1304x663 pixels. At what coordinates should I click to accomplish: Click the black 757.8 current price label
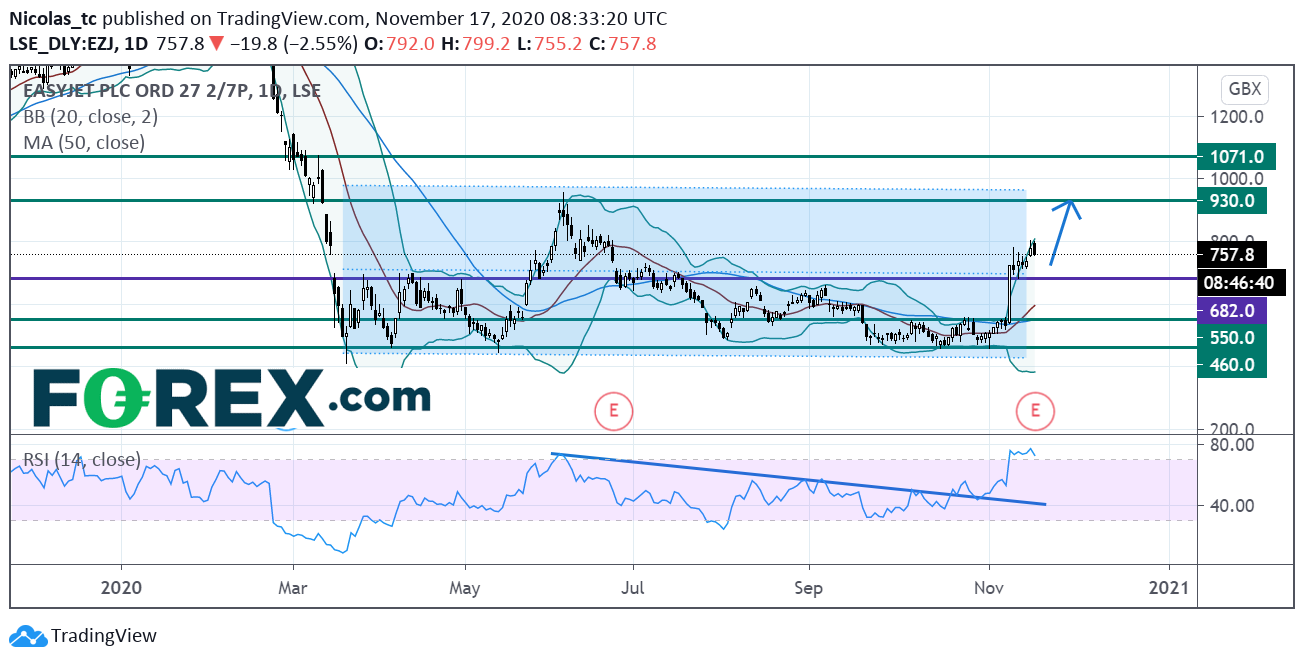(1231, 255)
